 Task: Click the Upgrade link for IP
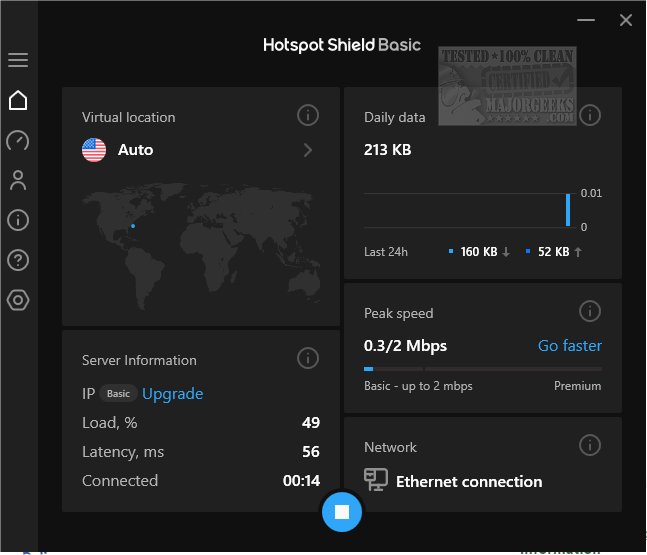[x=172, y=394]
